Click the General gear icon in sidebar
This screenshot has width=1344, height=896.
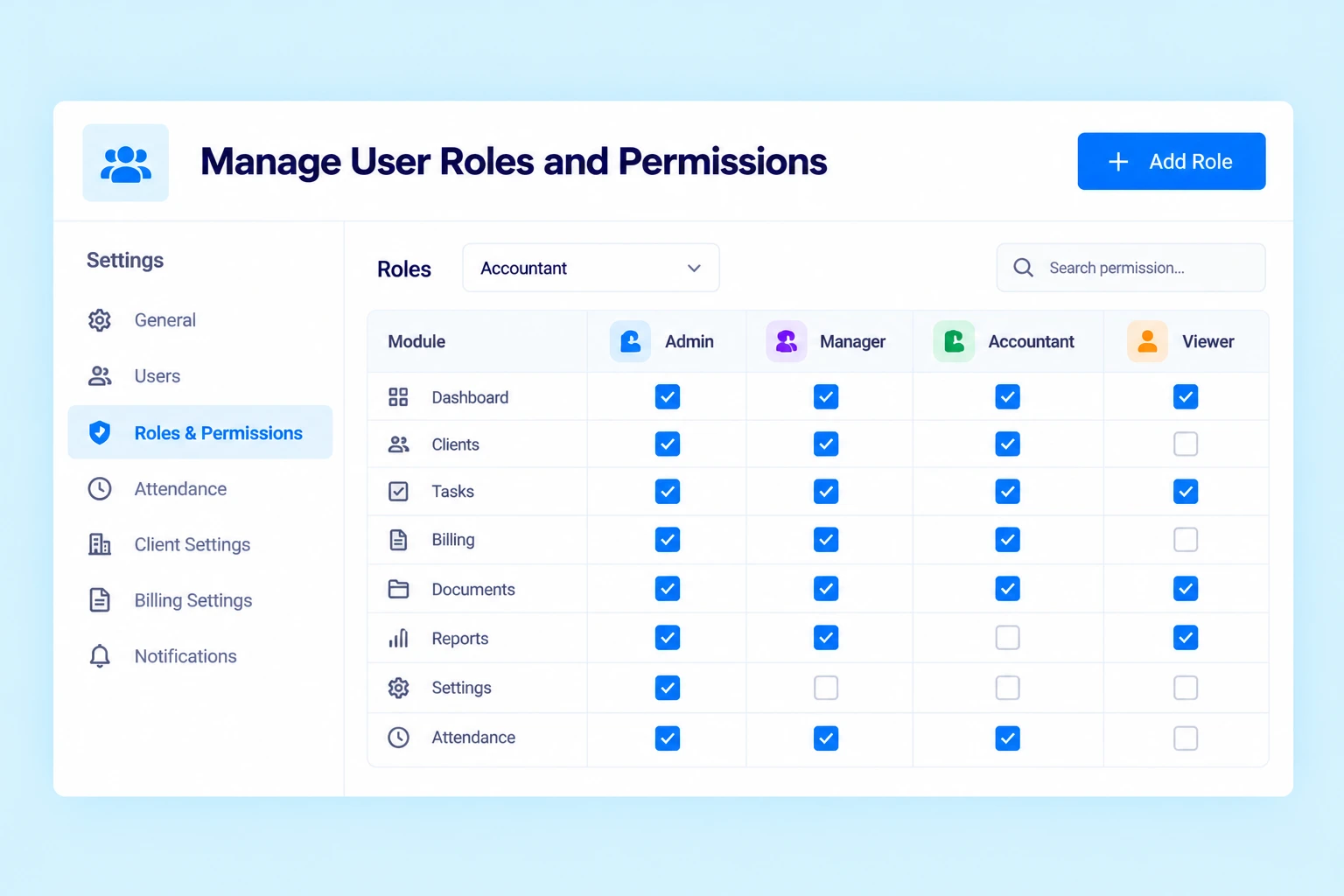pos(100,320)
